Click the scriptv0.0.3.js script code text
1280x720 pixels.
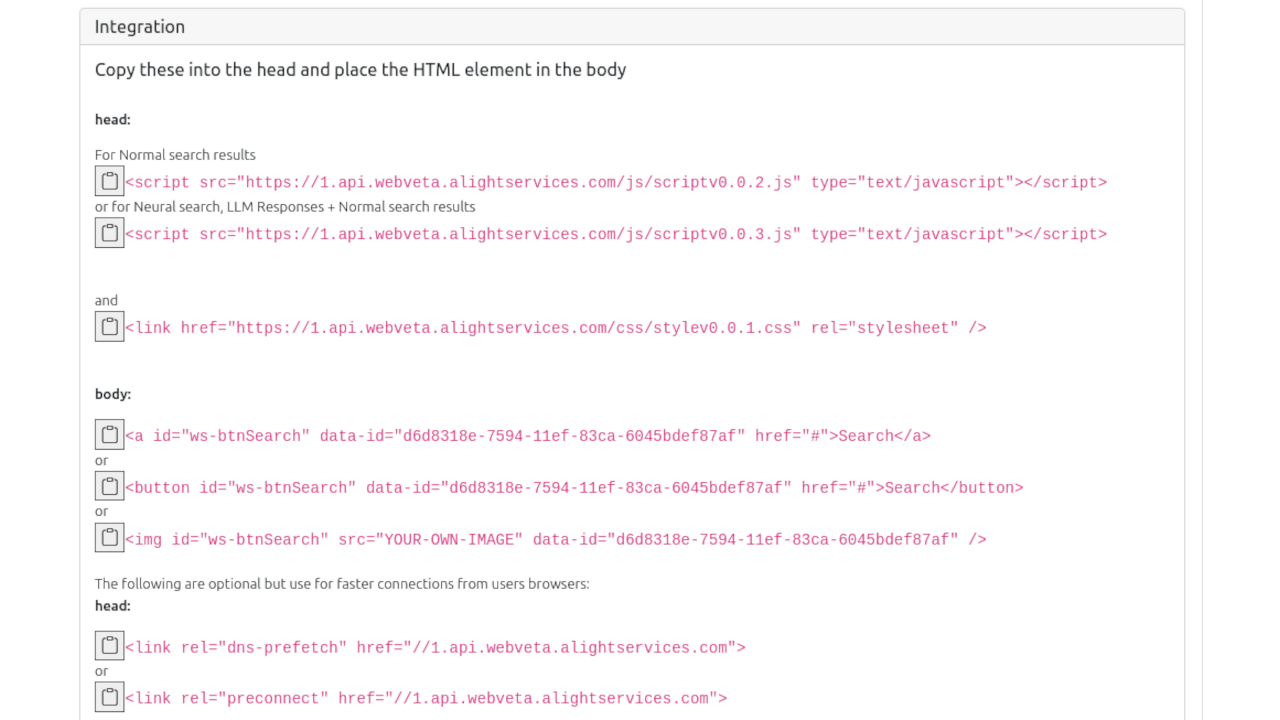click(x=616, y=235)
